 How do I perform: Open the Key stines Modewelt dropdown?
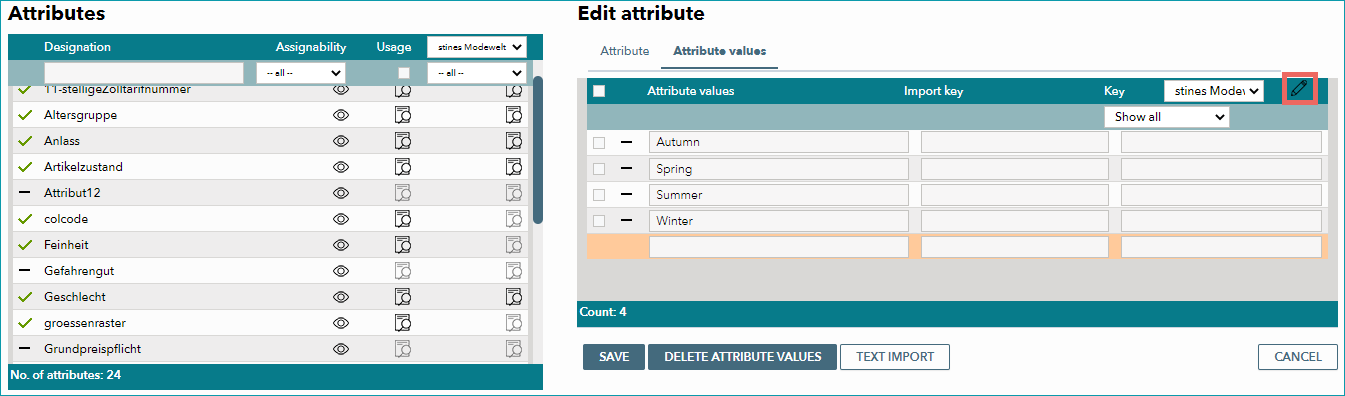tap(1214, 91)
